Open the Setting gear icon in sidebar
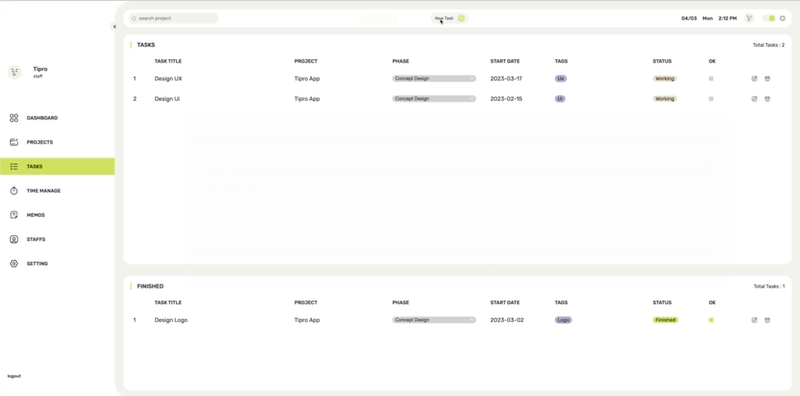800x396 pixels. (x=14, y=264)
